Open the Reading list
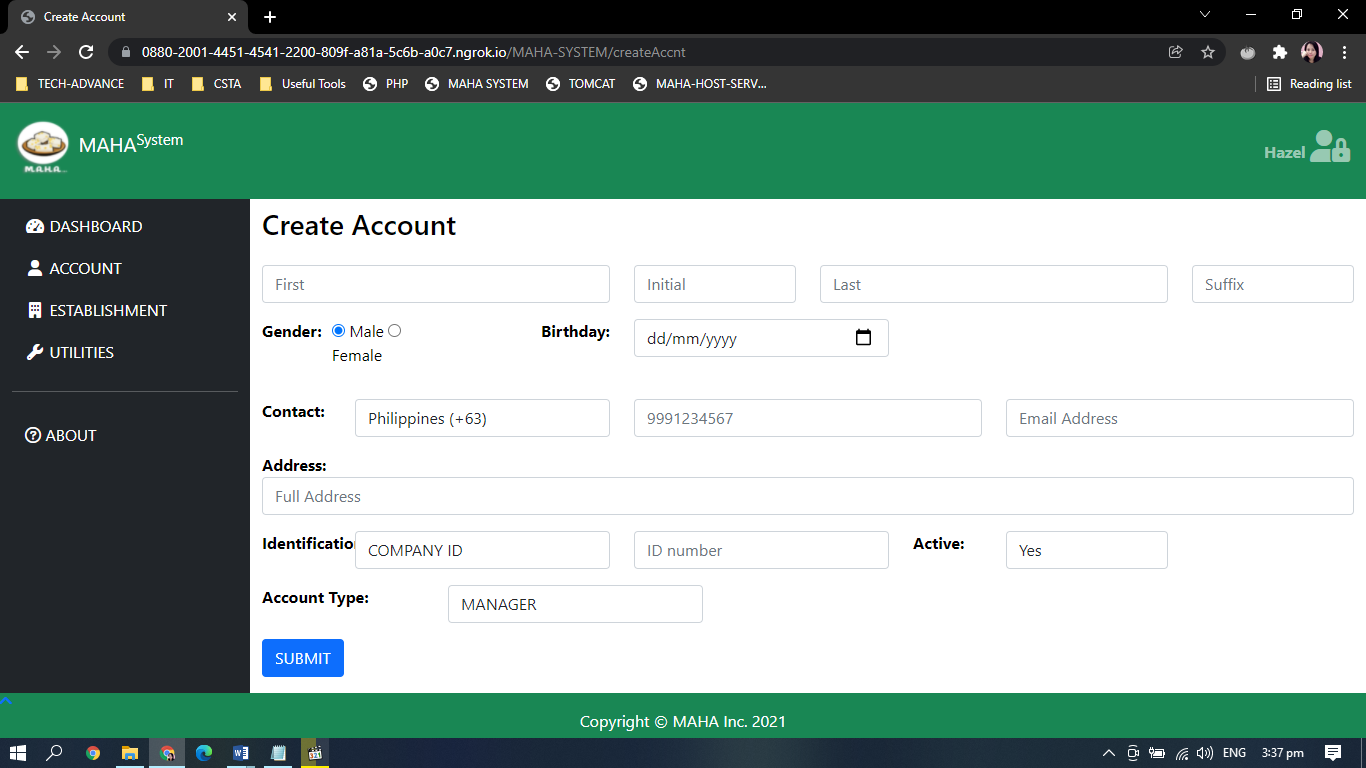Viewport: 1366px width, 768px height. click(x=1309, y=84)
